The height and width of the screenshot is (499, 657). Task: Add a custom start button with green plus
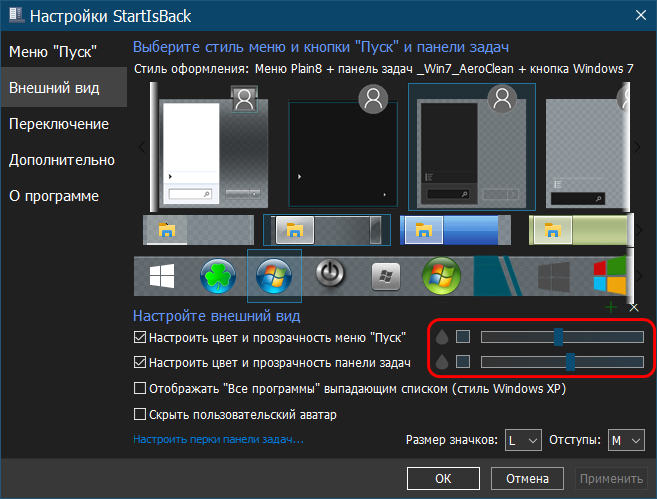point(611,308)
